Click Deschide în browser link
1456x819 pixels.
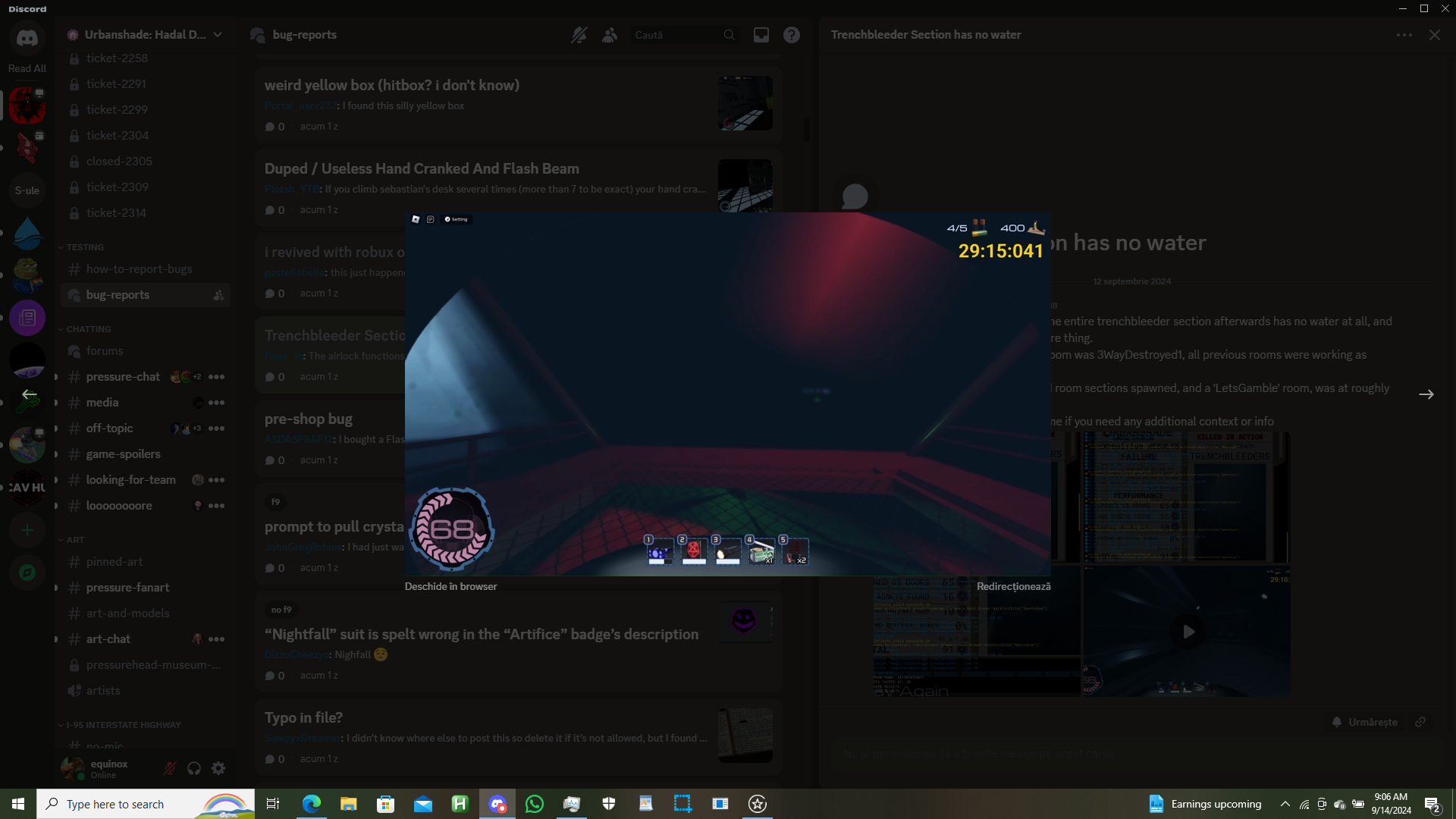click(x=450, y=586)
